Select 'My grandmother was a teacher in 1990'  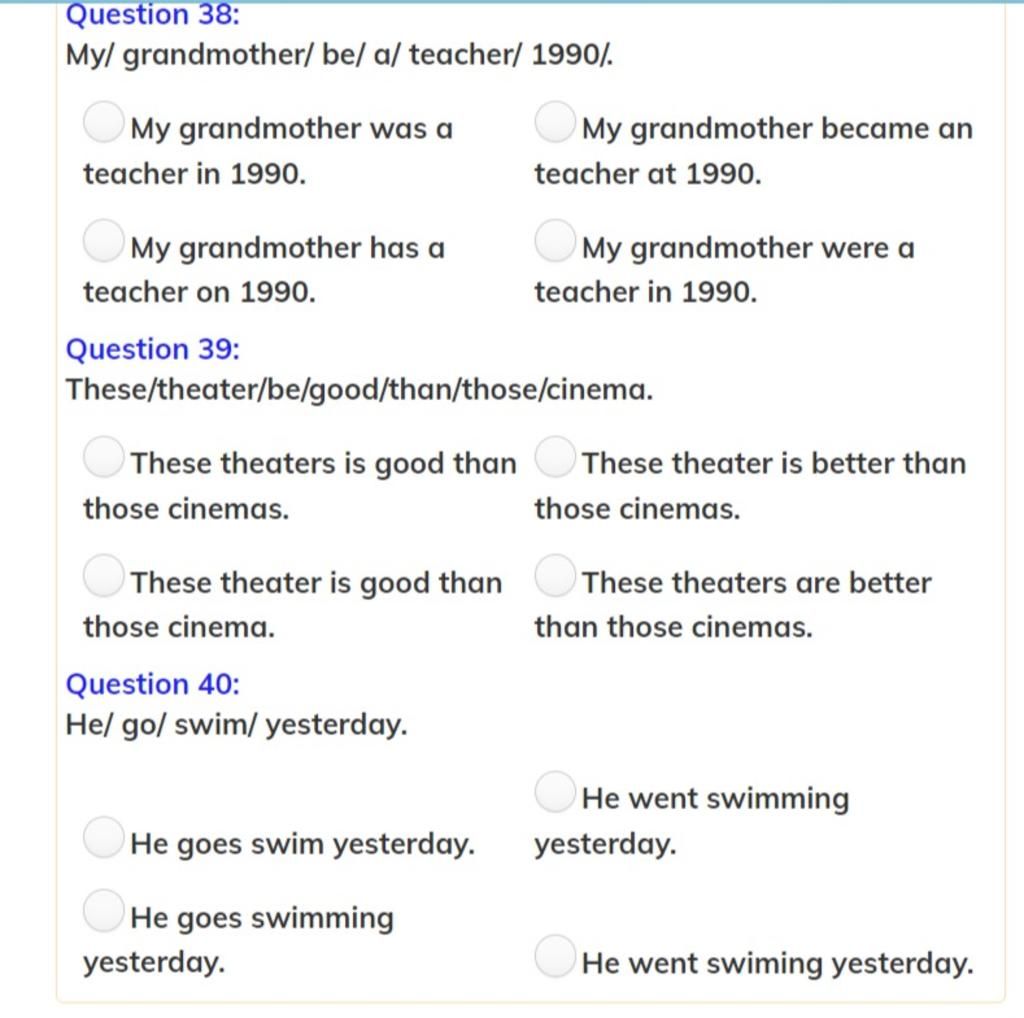pos(103,122)
